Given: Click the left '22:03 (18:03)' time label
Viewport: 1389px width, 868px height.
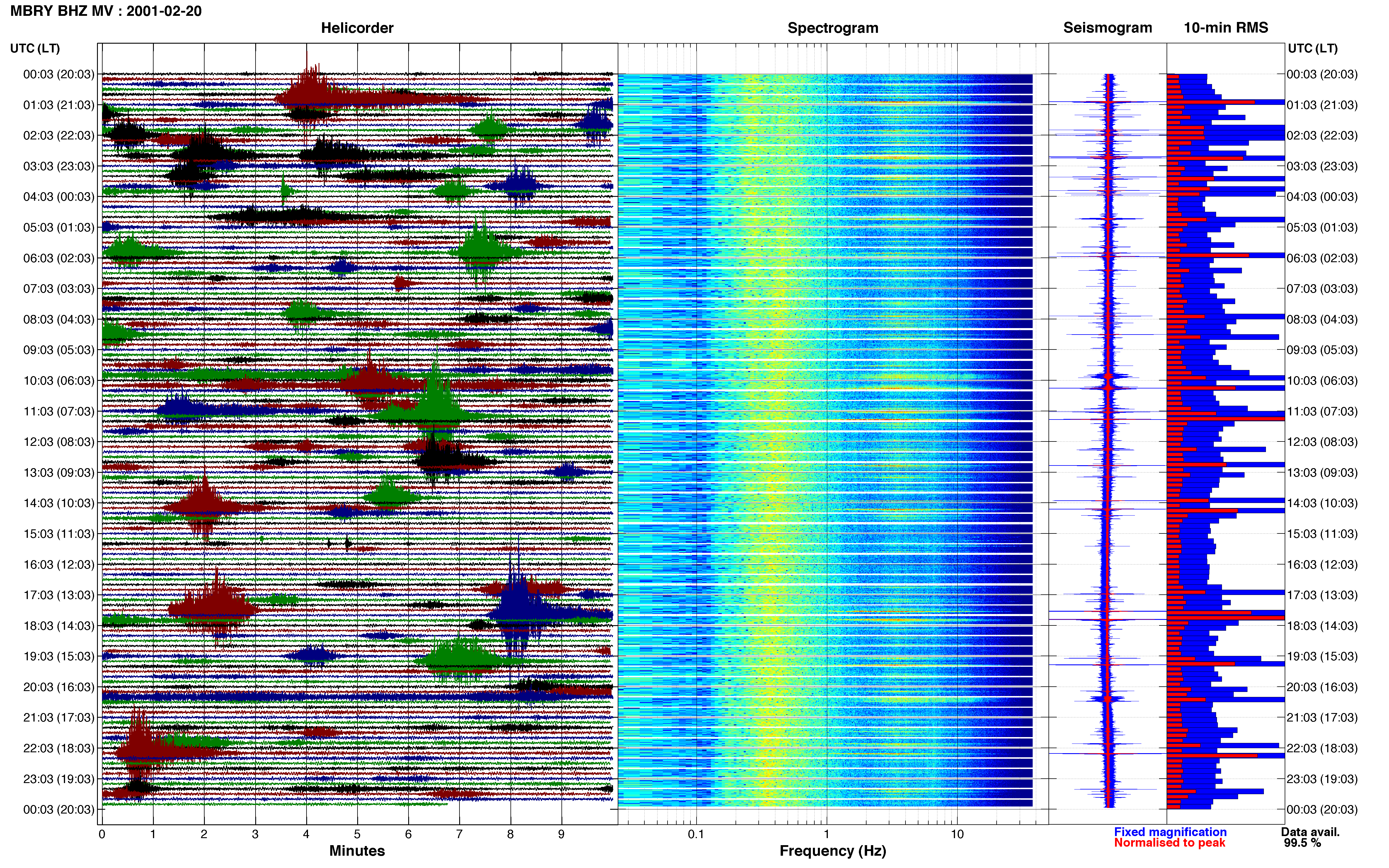Looking at the screenshot, I should pyautogui.click(x=59, y=748).
